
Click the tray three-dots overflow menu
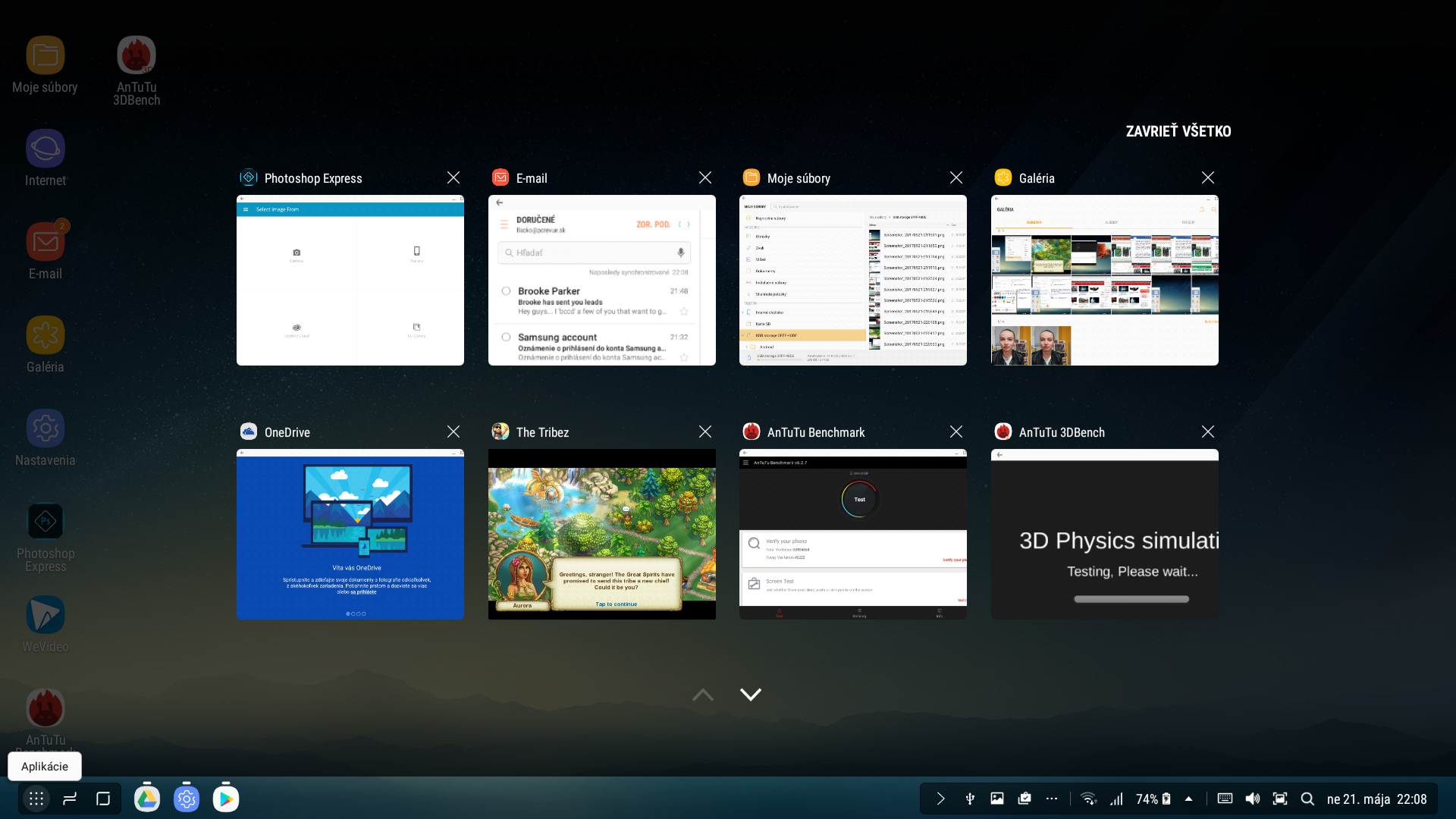[x=1051, y=799]
